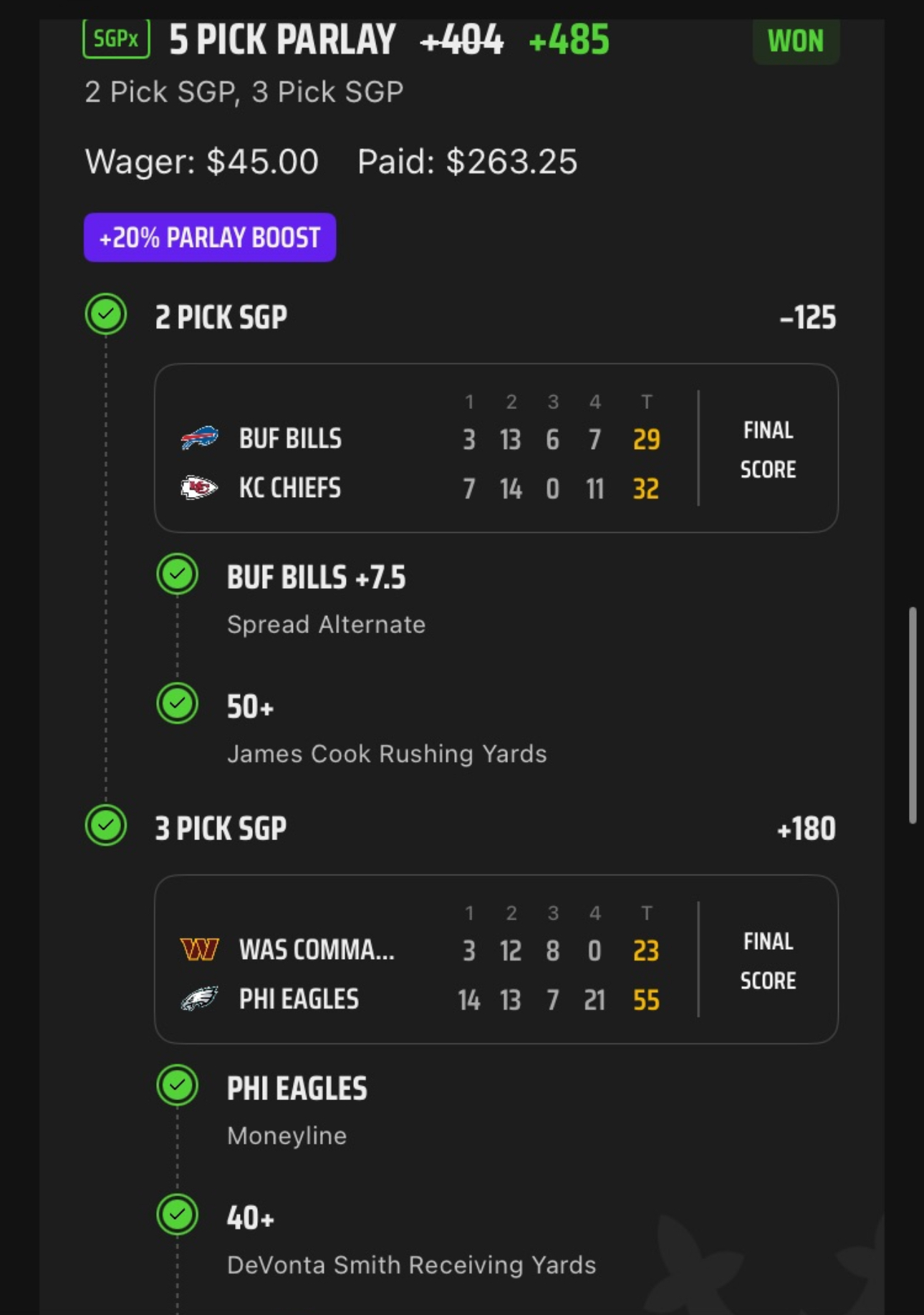This screenshot has height=1315, width=924.
Task: Click the Kansas City Chiefs logo
Action: coord(199,488)
